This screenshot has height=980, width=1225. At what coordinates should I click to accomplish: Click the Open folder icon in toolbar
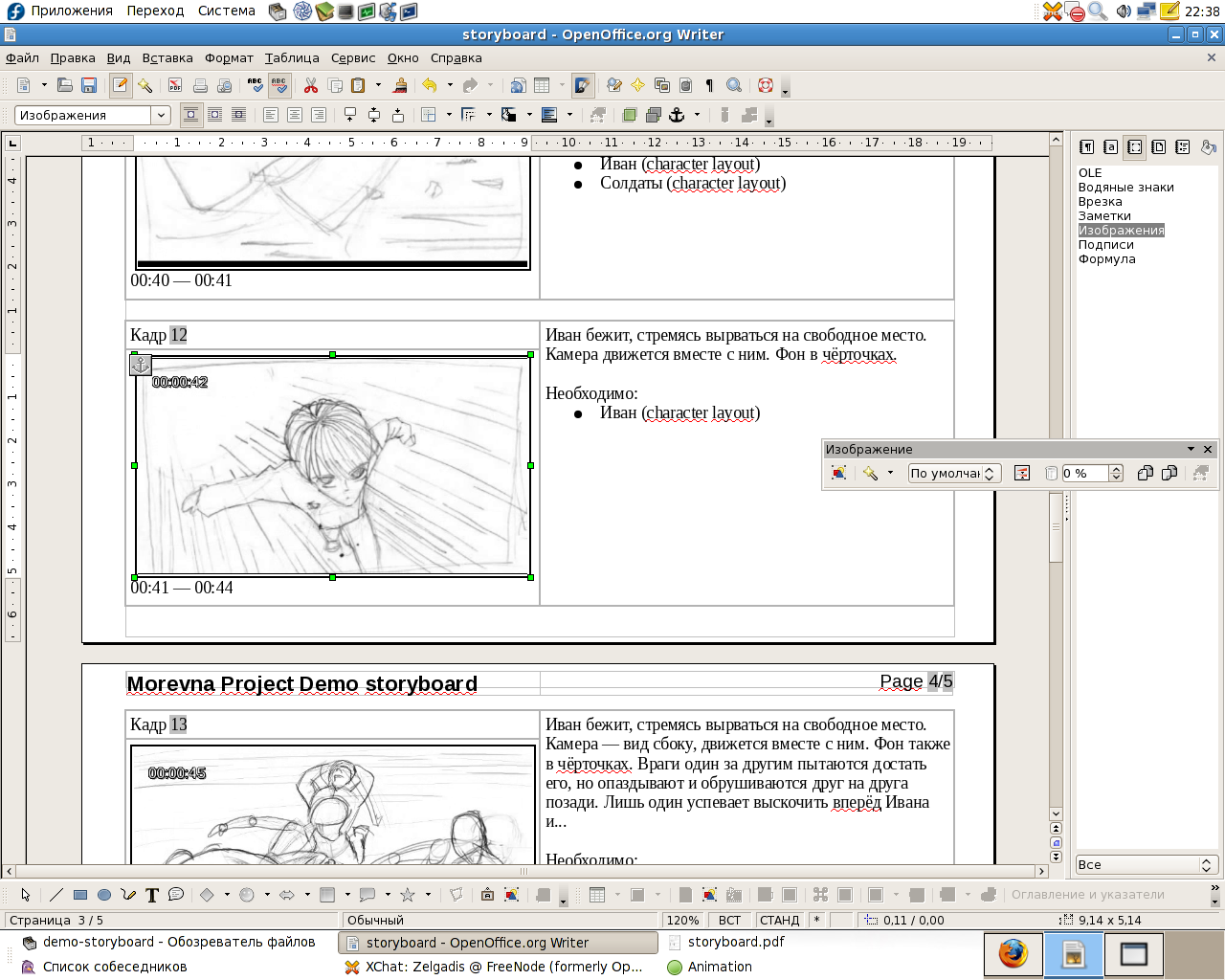(x=65, y=85)
